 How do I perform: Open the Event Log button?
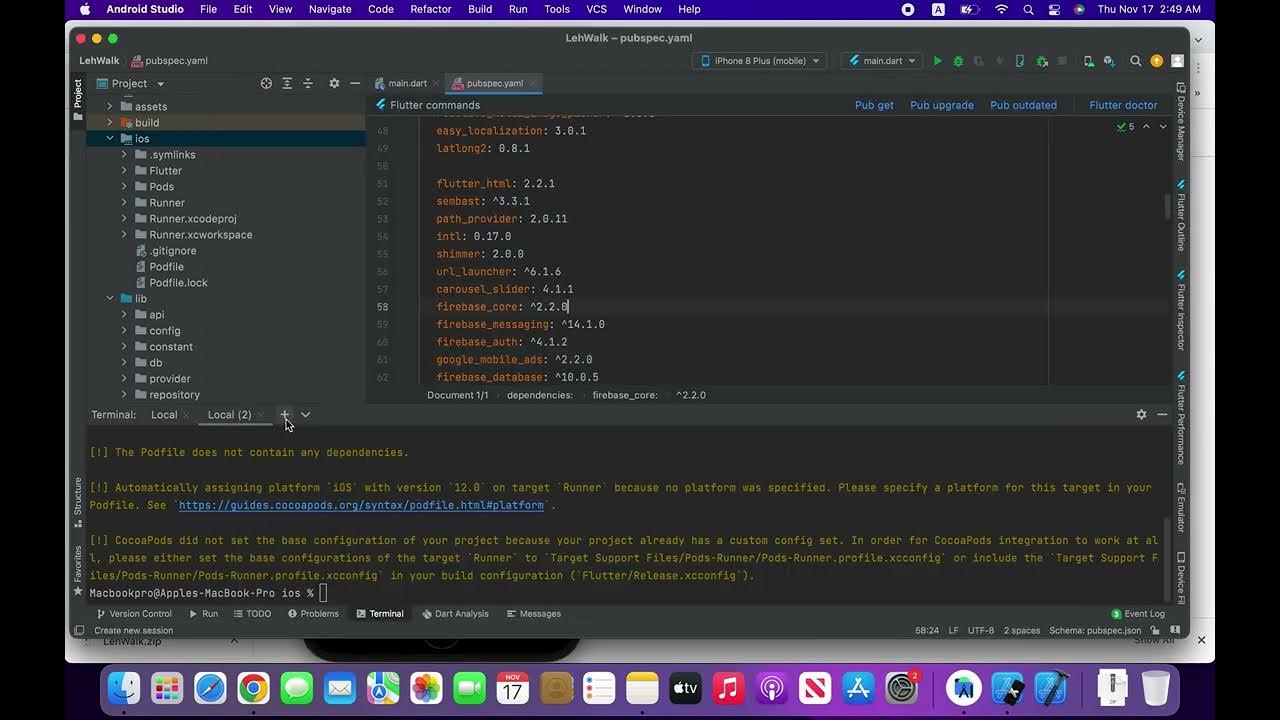(x=1138, y=614)
